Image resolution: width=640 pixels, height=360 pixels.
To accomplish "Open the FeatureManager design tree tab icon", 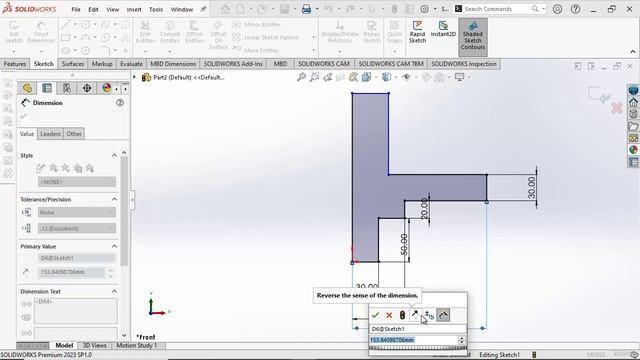I will tap(27, 88).
